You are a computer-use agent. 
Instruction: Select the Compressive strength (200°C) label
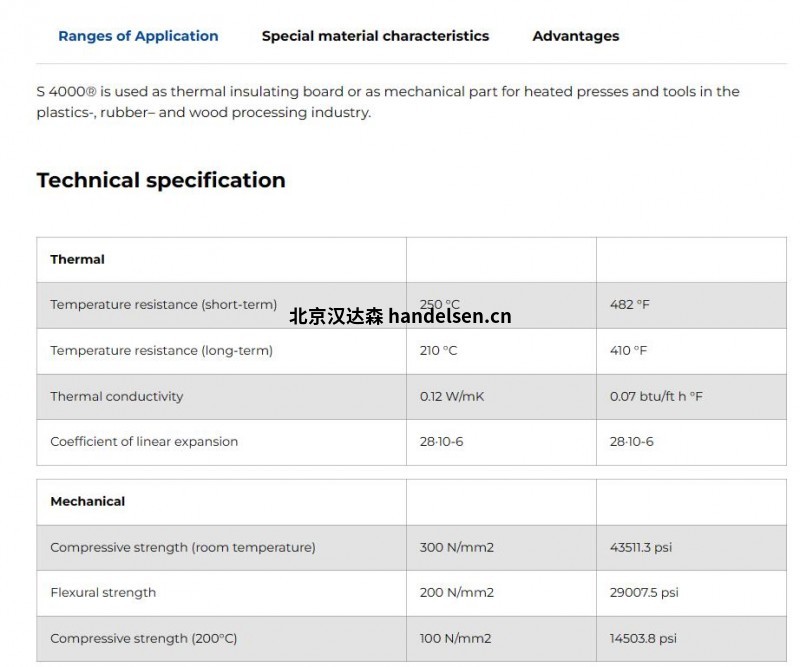(x=144, y=638)
